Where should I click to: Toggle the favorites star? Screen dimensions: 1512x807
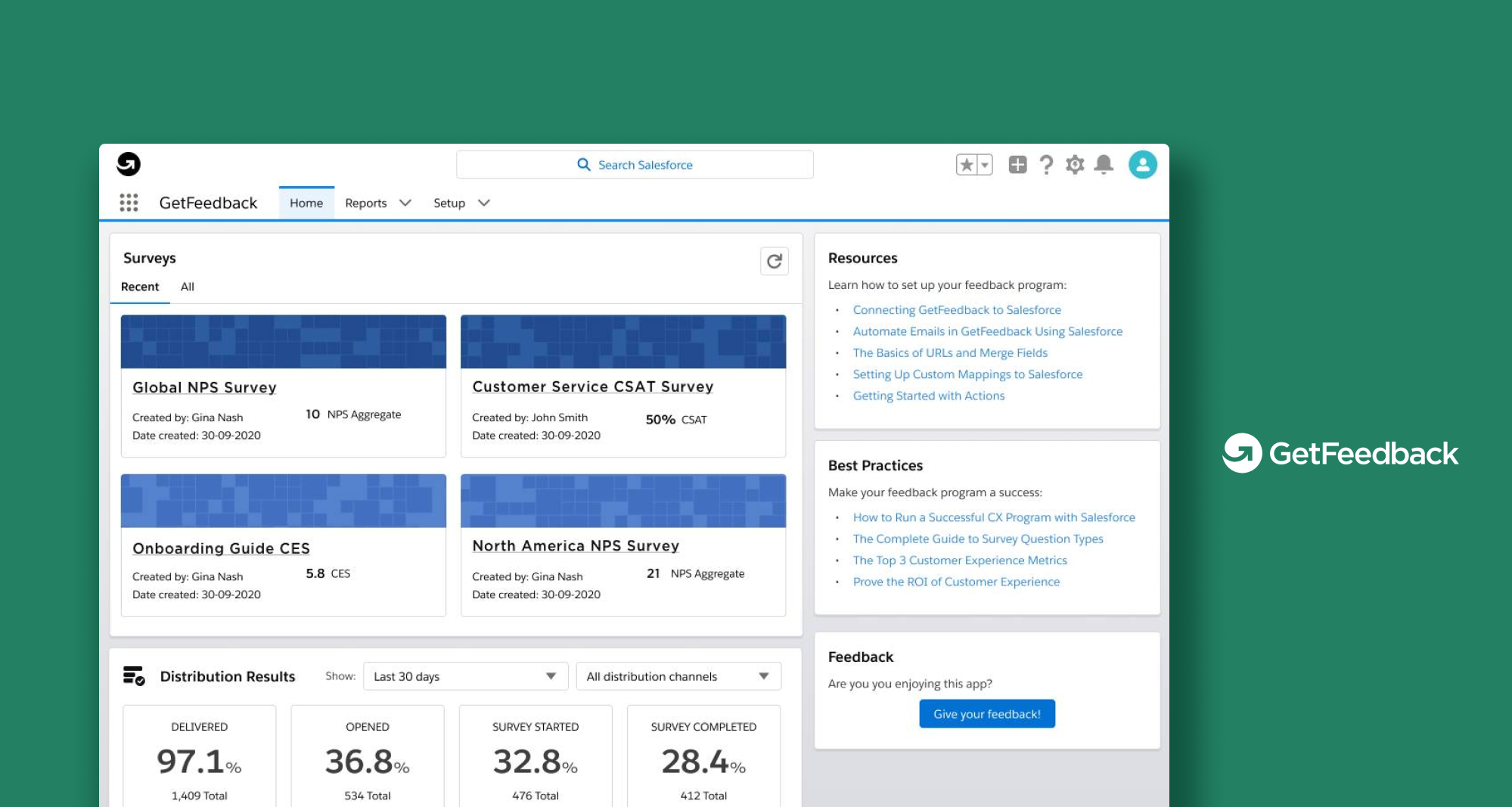[966, 163]
